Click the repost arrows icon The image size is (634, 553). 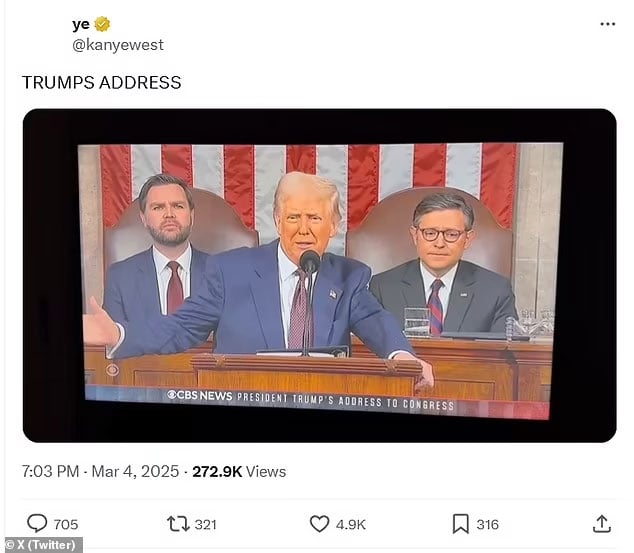(178, 524)
